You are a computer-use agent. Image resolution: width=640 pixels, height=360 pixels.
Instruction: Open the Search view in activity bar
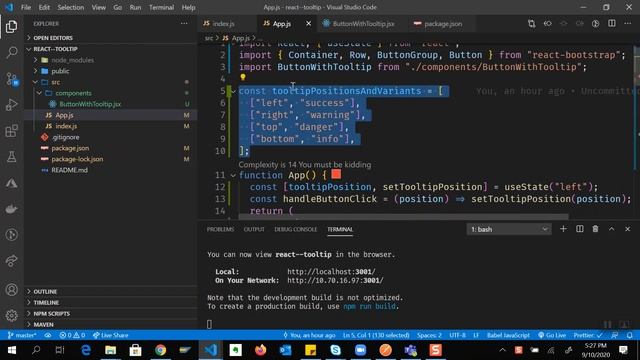coord(11,52)
